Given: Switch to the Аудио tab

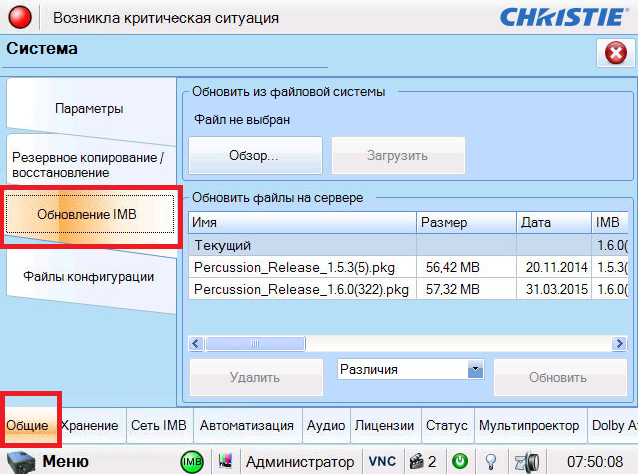Looking at the screenshot, I should (326, 426).
